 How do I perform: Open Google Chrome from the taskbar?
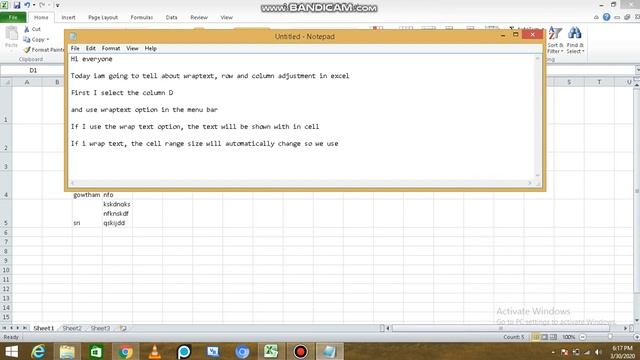tap(126, 351)
